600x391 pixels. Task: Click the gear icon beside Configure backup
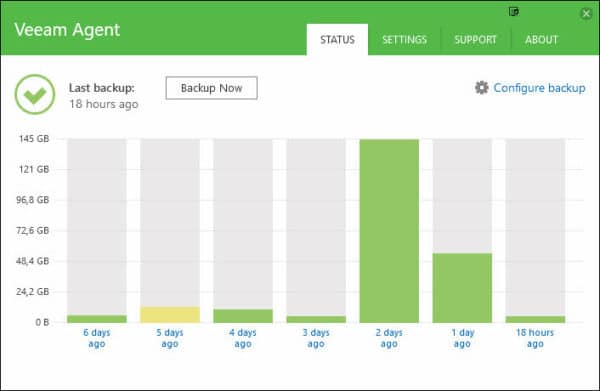(481, 88)
